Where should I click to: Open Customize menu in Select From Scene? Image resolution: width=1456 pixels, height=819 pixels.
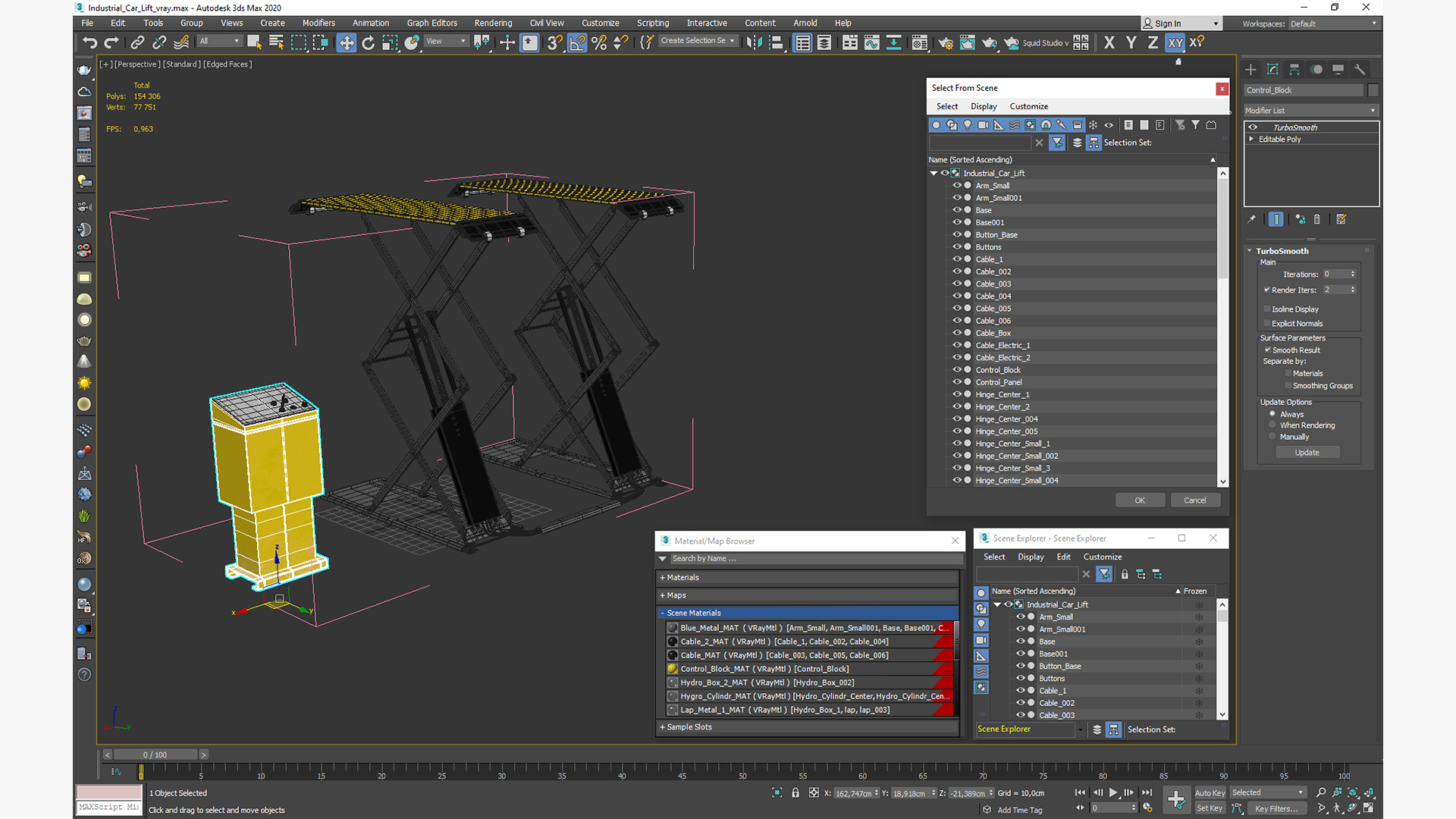(1028, 106)
